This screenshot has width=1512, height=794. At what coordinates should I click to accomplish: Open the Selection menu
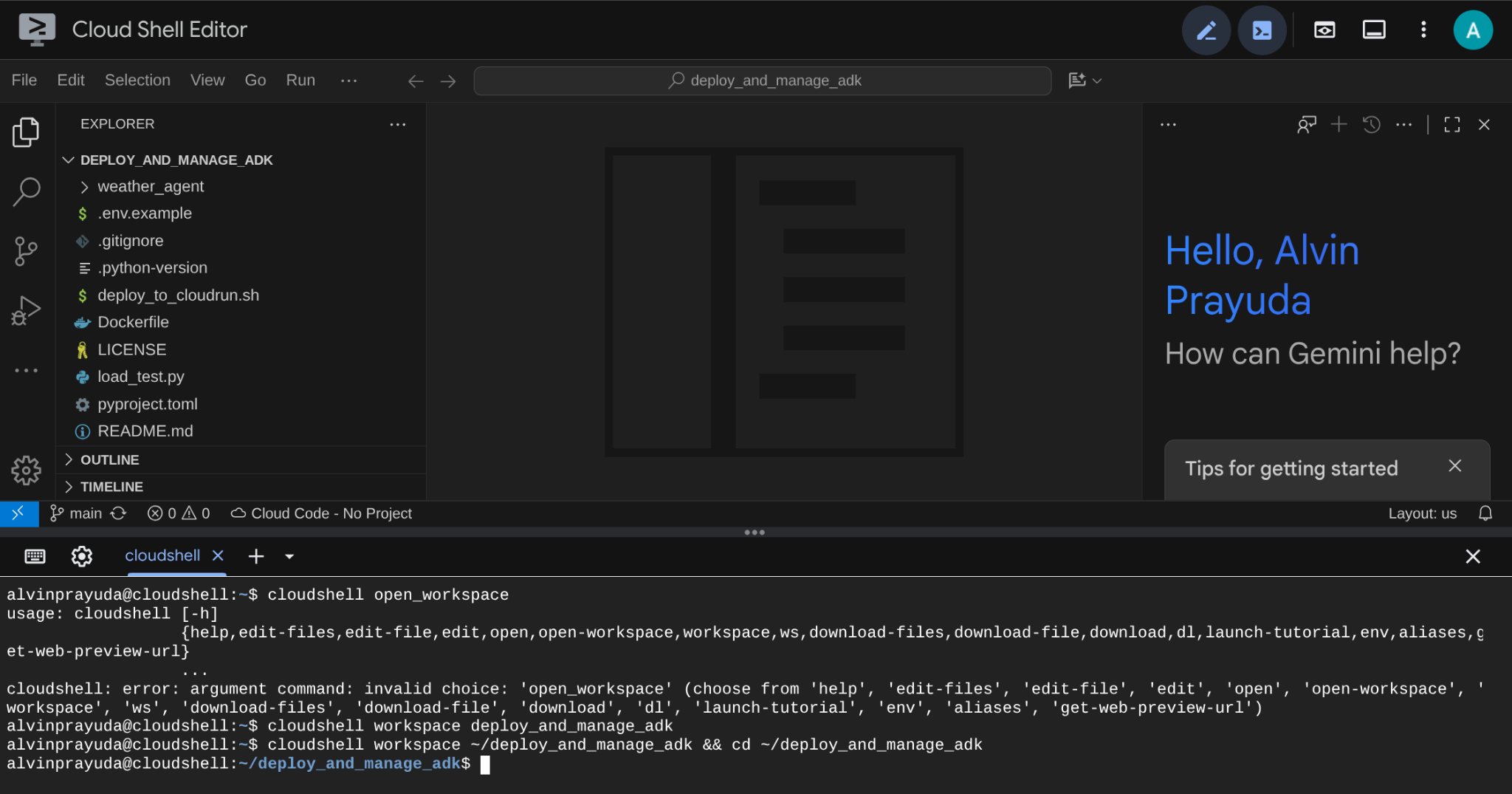pyautogui.click(x=137, y=81)
